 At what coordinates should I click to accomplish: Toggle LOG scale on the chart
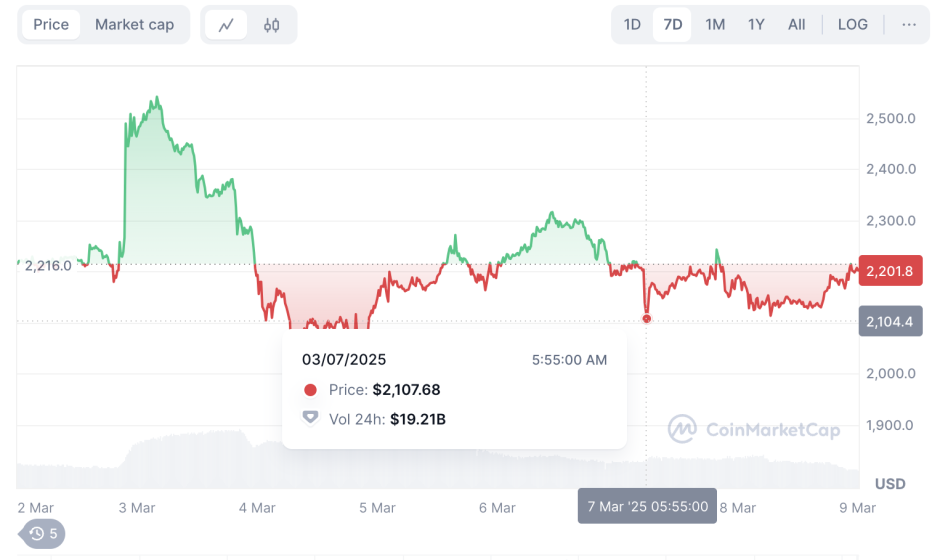pyautogui.click(x=852, y=24)
